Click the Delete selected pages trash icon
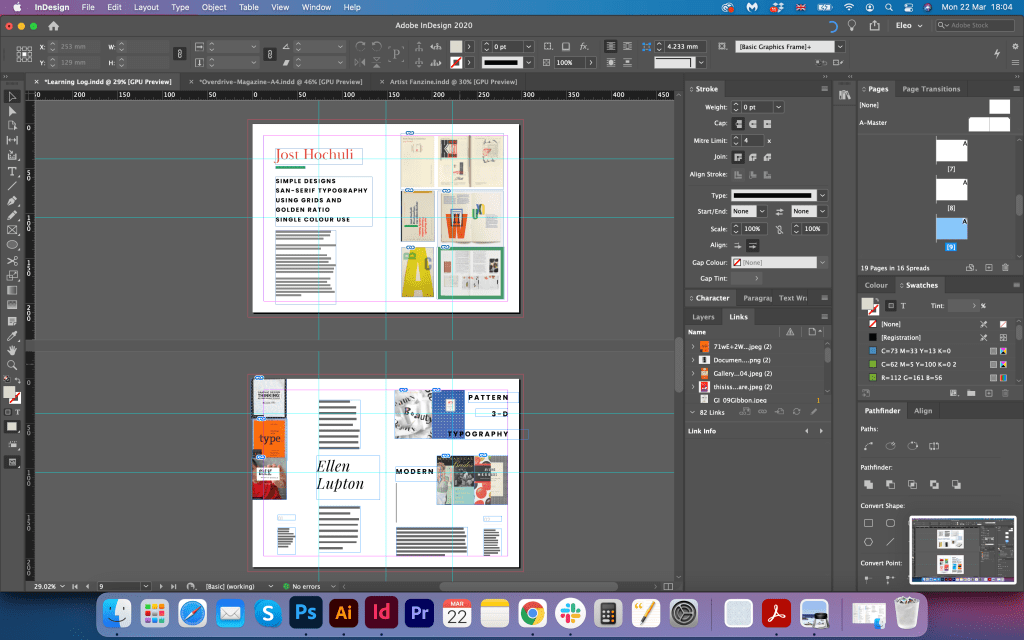This screenshot has height=640, width=1024. click(1003, 267)
